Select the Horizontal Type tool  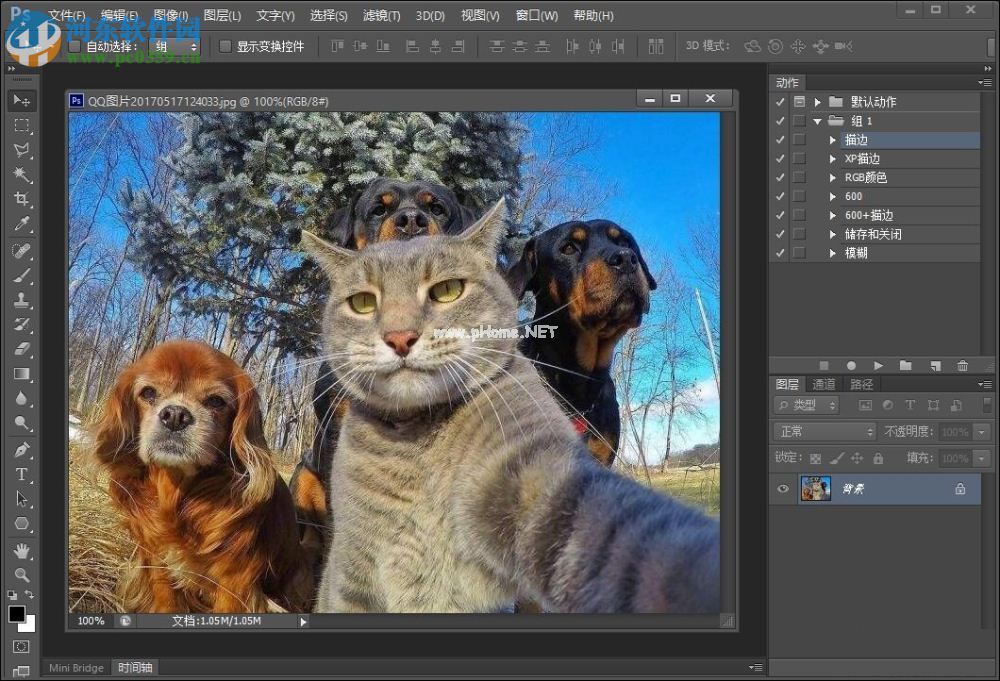point(22,474)
